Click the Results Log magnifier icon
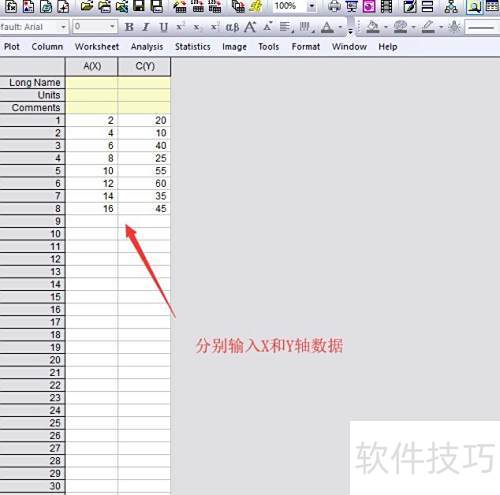The height and width of the screenshot is (495, 500). click(474, 6)
